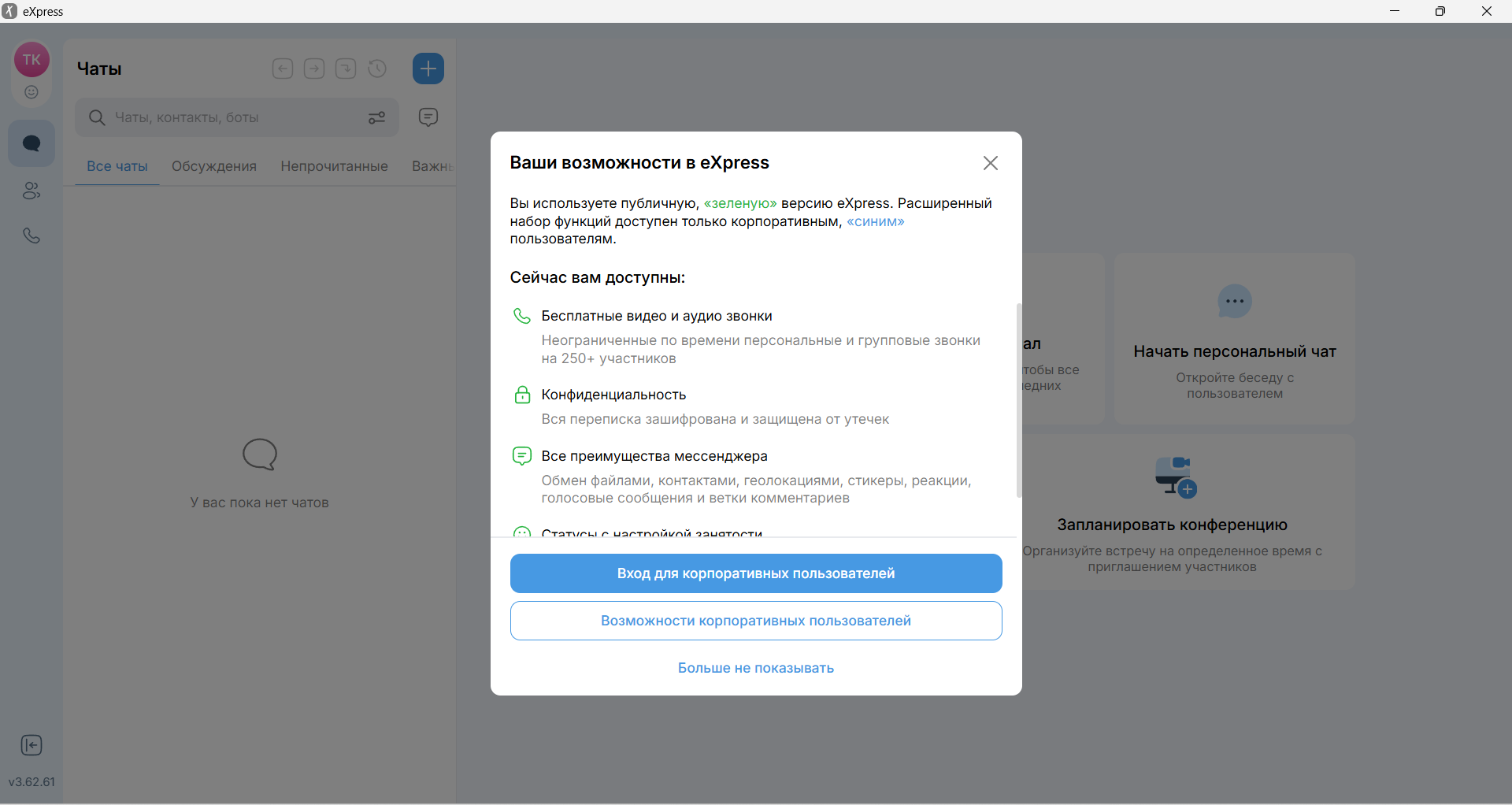Open the Запланировать конференцию card
The image size is (1512, 805).
pos(1189,512)
